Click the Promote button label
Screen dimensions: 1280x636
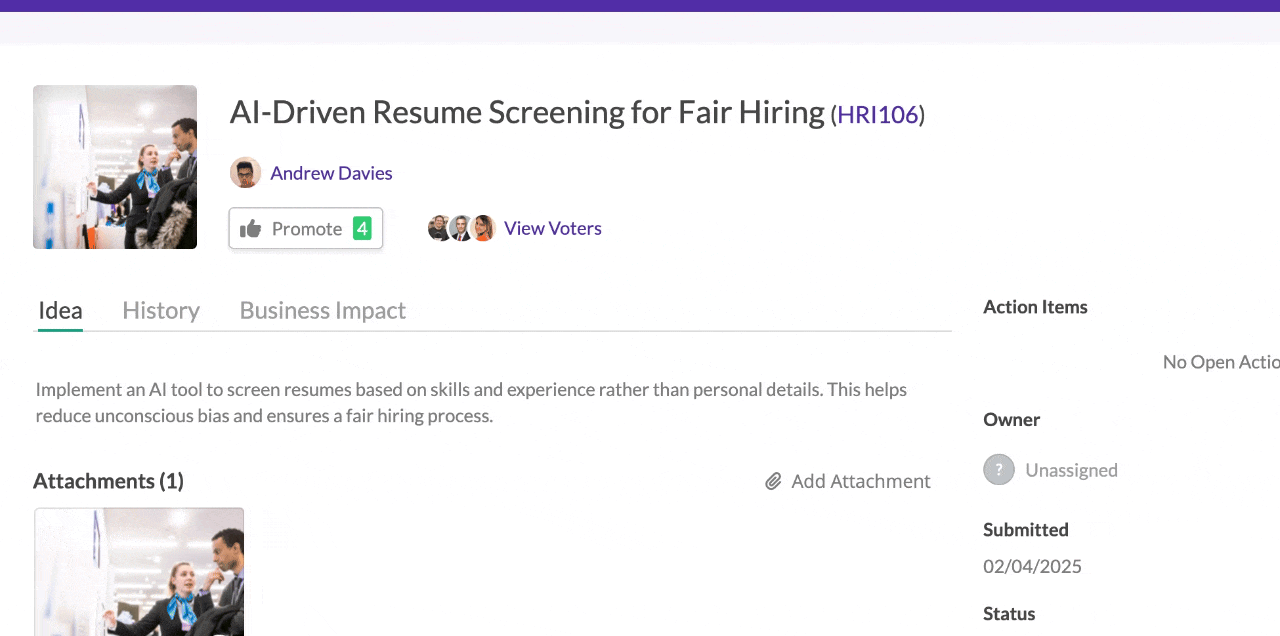(x=307, y=229)
